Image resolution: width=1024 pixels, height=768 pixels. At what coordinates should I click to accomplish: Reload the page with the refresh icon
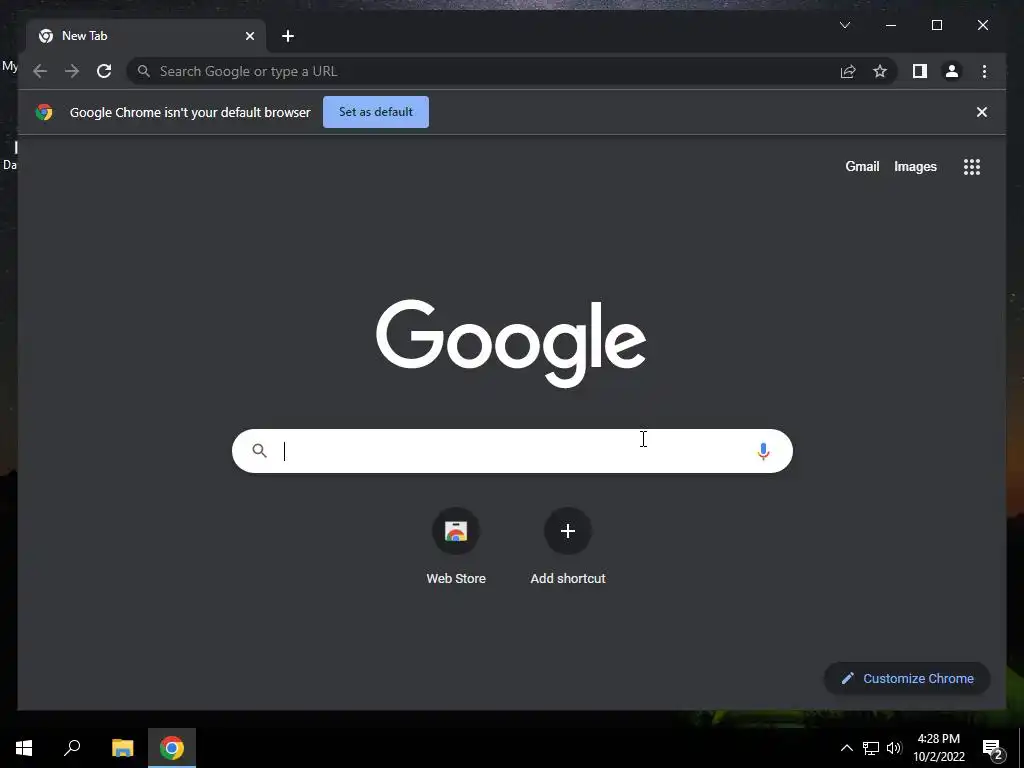pyautogui.click(x=104, y=71)
